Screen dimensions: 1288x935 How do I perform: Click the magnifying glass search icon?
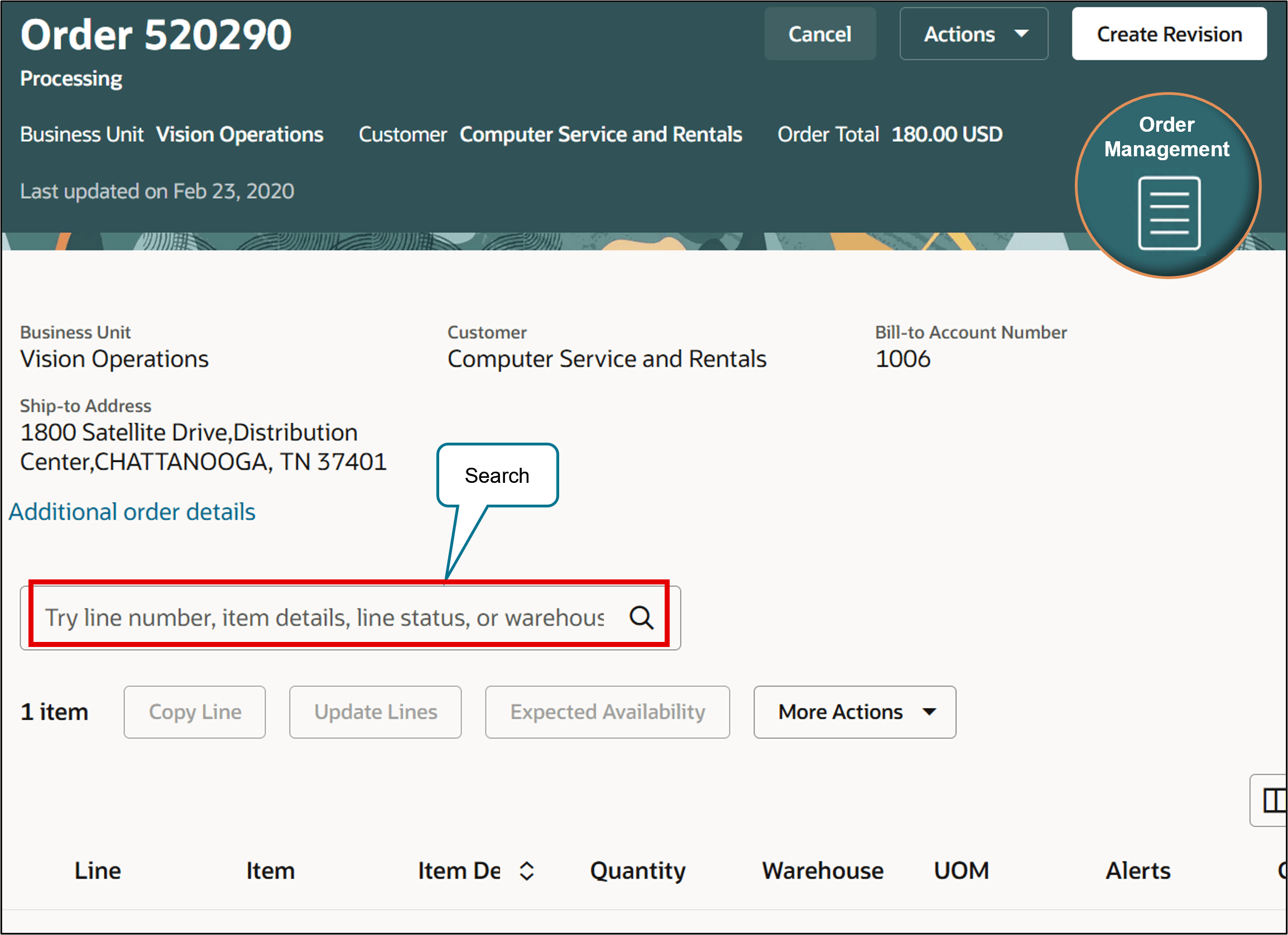click(x=641, y=617)
